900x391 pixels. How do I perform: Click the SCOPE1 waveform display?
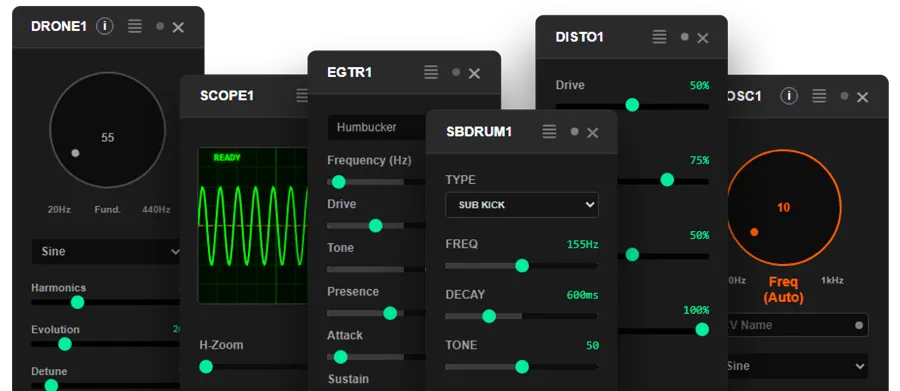coord(253,226)
